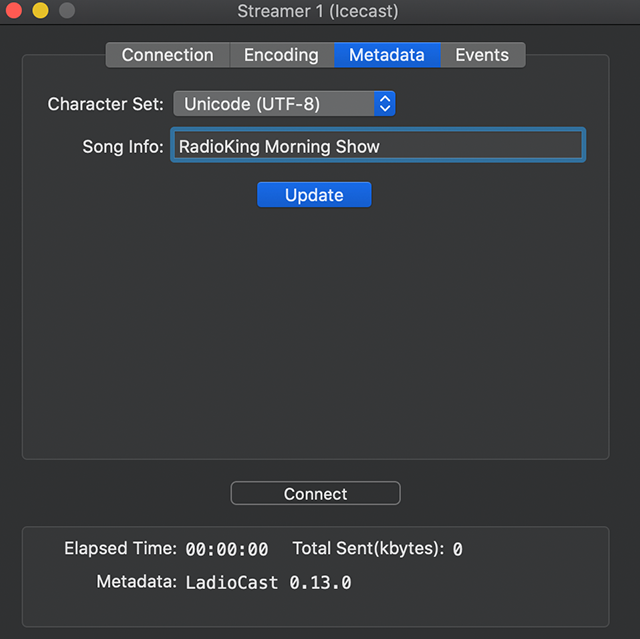Open the Encoding tab
The image size is (640, 639).
[281, 55]
